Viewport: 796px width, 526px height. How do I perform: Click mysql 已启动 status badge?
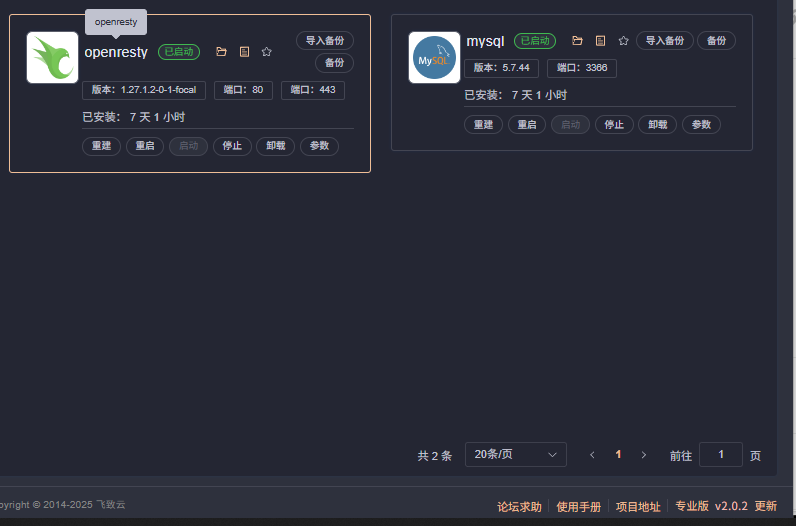535,41
